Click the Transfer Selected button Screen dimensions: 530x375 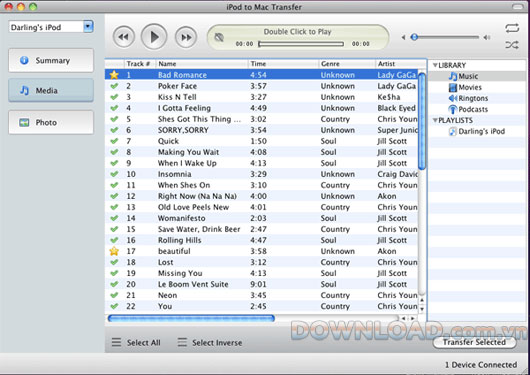coord(474,342)
